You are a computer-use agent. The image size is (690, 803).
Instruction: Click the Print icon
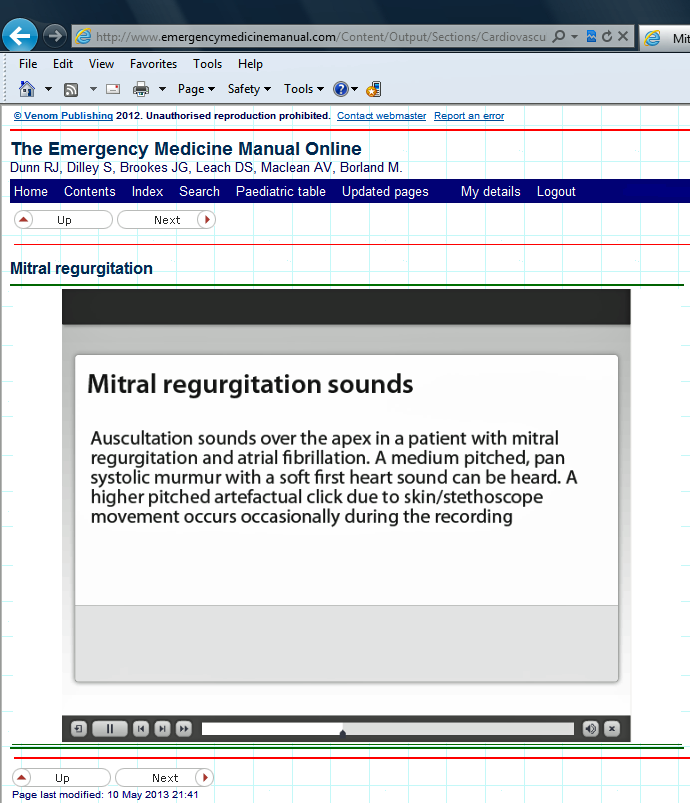(140, 89)
